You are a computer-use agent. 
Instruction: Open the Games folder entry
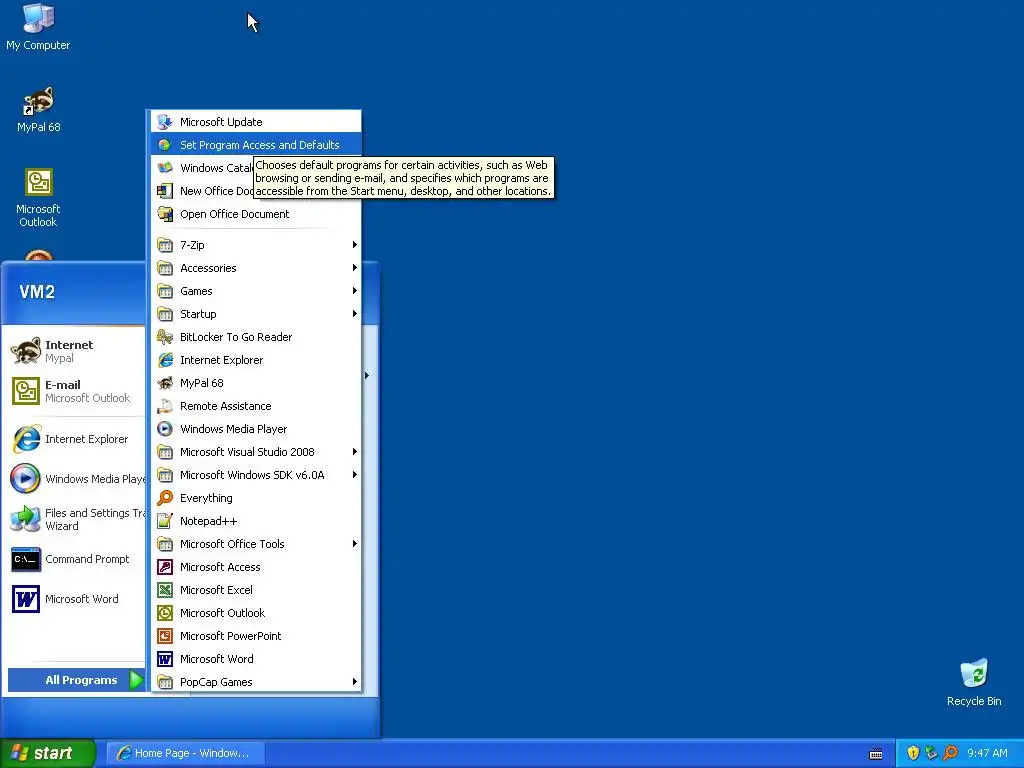point(255,291)
